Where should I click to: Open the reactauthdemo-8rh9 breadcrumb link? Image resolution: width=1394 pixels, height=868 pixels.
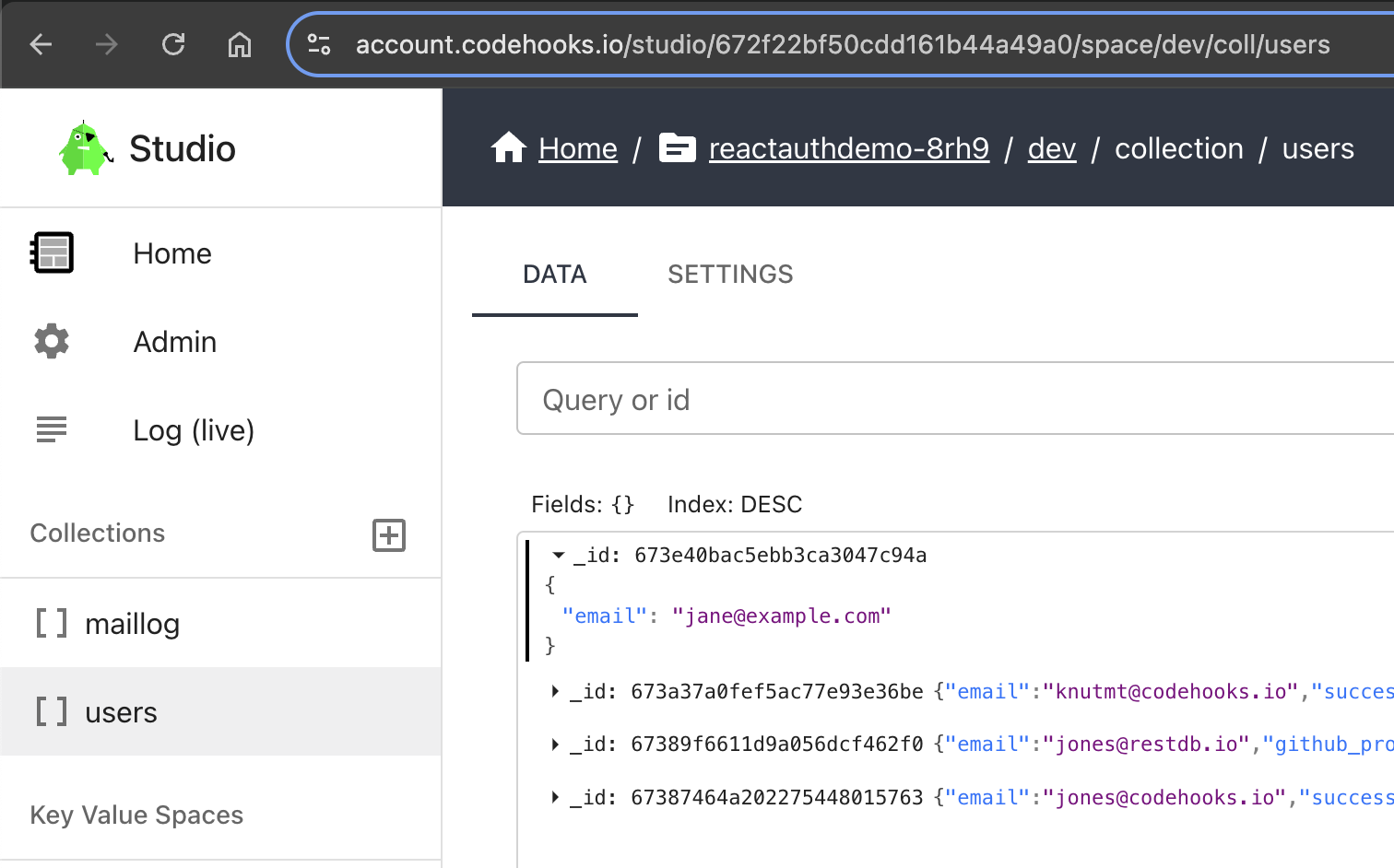pyautogui.click(x=848, y=148)
